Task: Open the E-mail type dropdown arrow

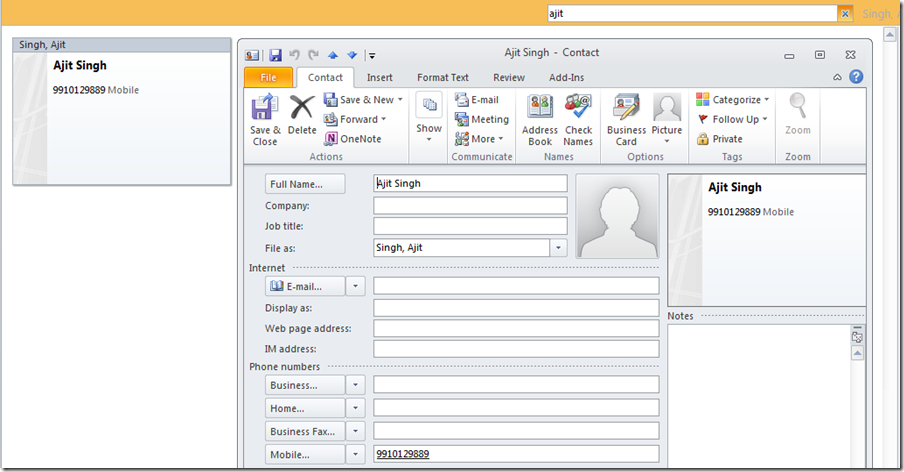Action: [356, 286]
